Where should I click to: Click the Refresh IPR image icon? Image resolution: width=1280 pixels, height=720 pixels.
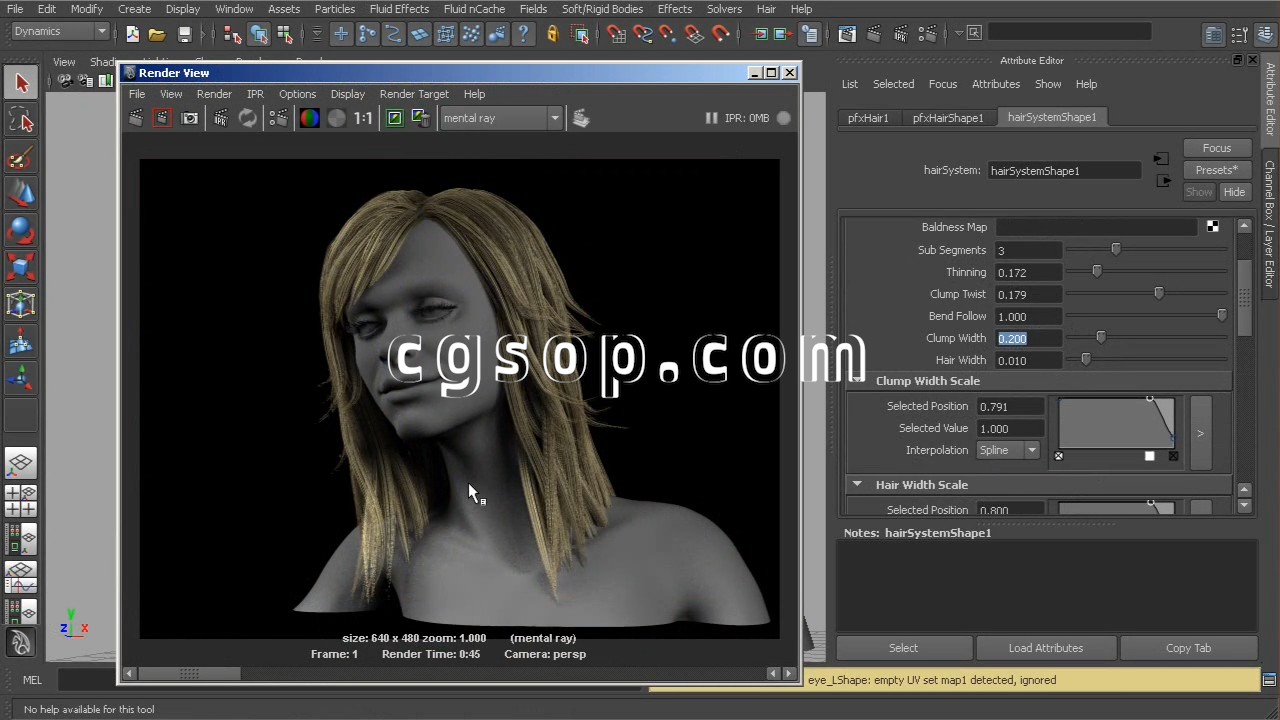point(247,118)
